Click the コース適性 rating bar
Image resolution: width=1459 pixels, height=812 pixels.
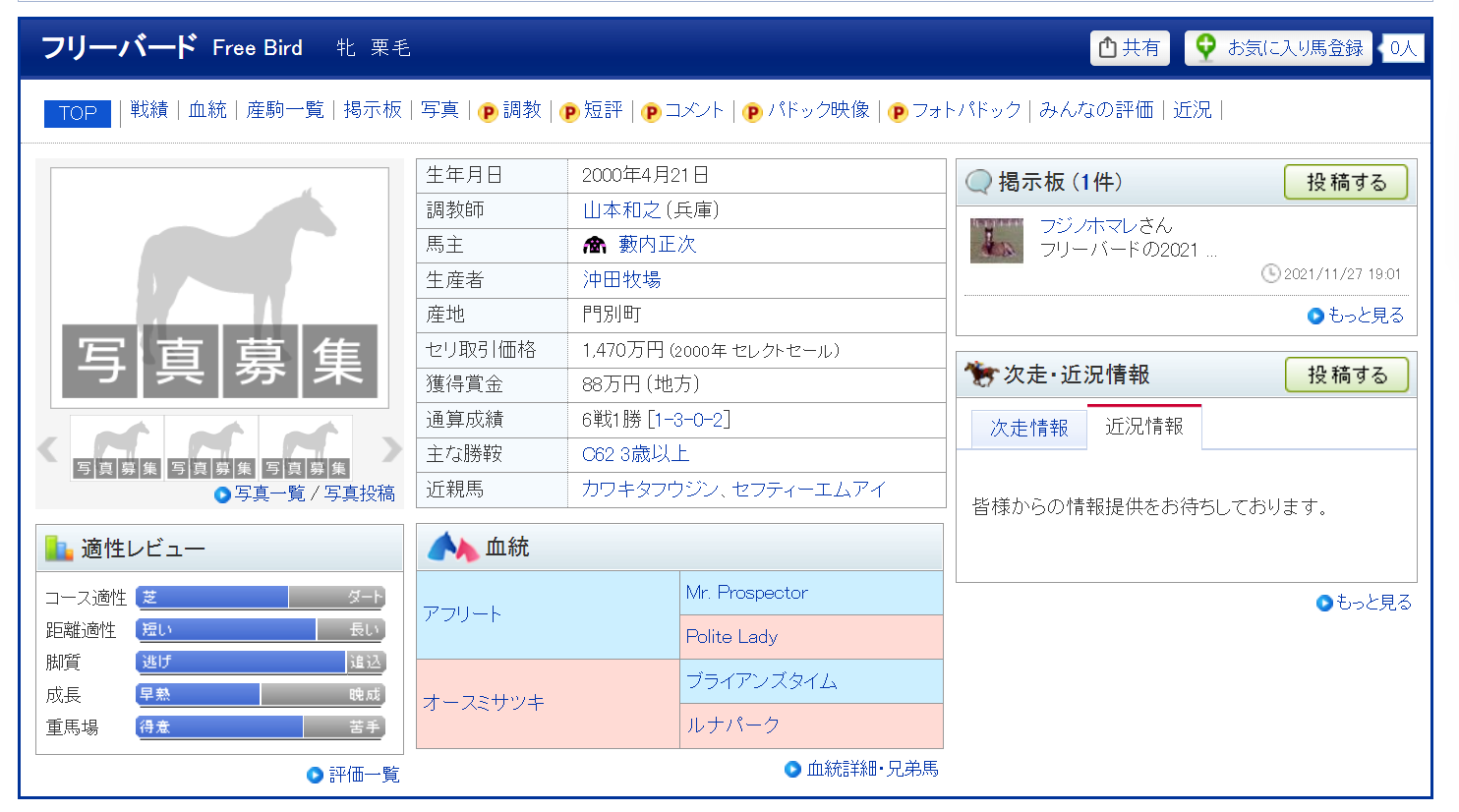tap(261, 597)
